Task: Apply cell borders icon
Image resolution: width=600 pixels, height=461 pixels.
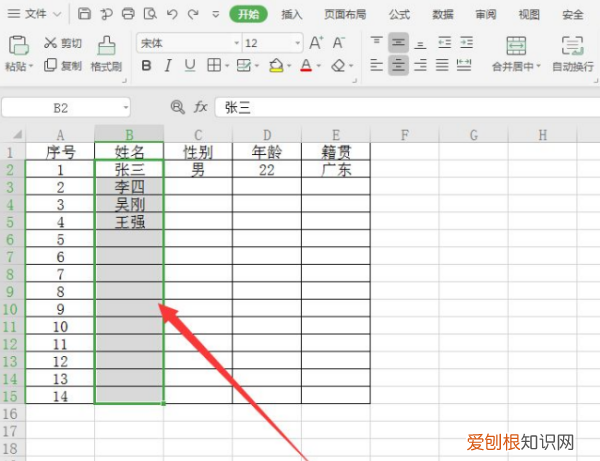Action: click(x=214, y=65)
